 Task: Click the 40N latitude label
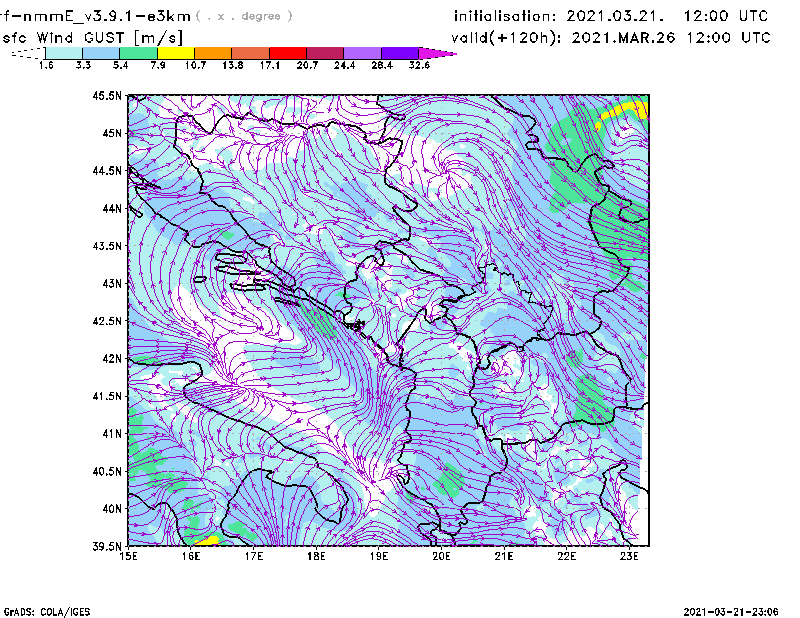112,509
